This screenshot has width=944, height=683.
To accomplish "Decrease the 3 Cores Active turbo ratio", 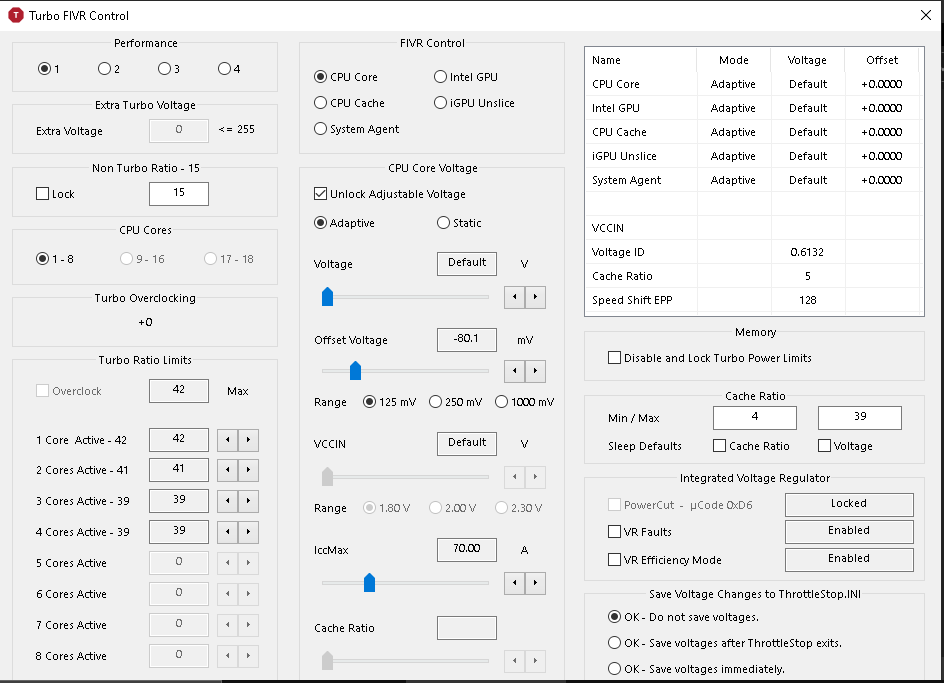I will [x=227, y=501].
